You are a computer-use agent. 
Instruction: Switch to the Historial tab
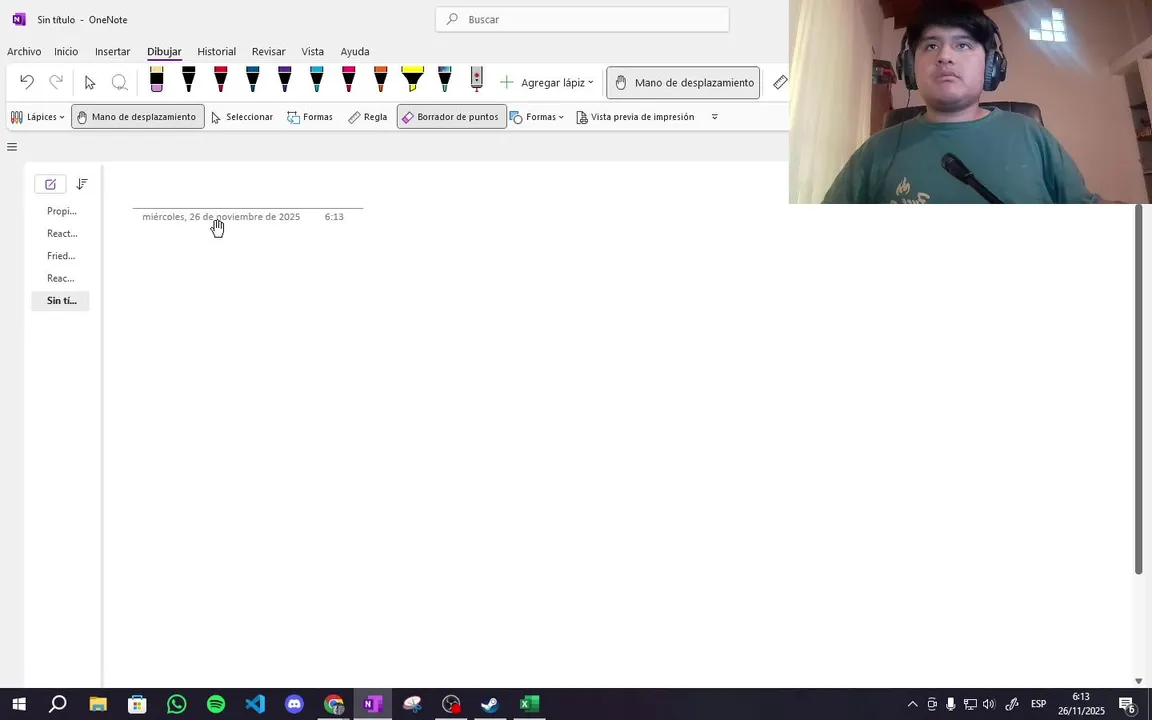tap(217, 51)
